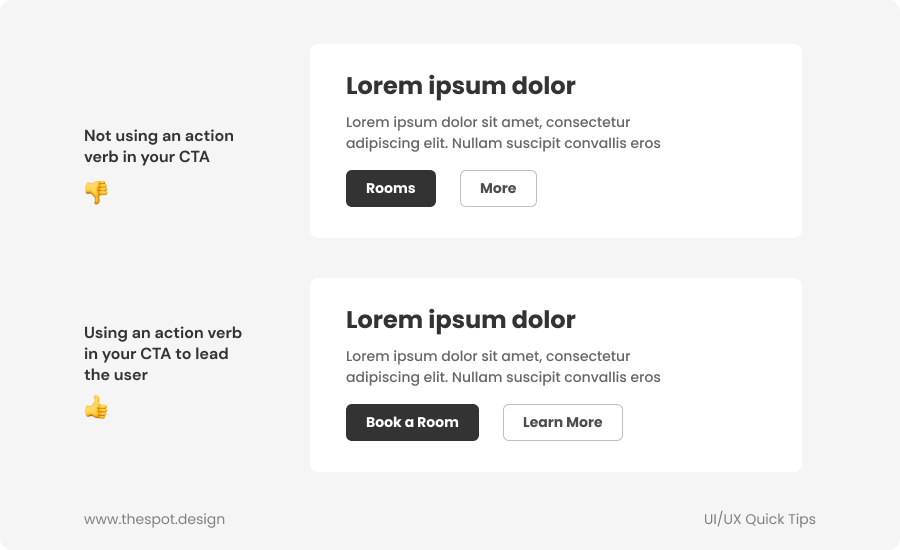Click the 'Using an action verb' label
Screen dimensions: 900x550
(163, 333)
